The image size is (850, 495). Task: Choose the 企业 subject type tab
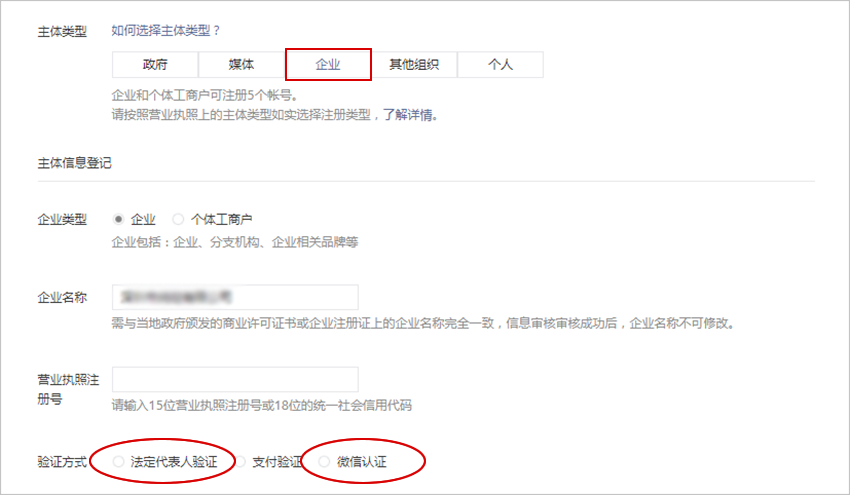tap(328, 65)
